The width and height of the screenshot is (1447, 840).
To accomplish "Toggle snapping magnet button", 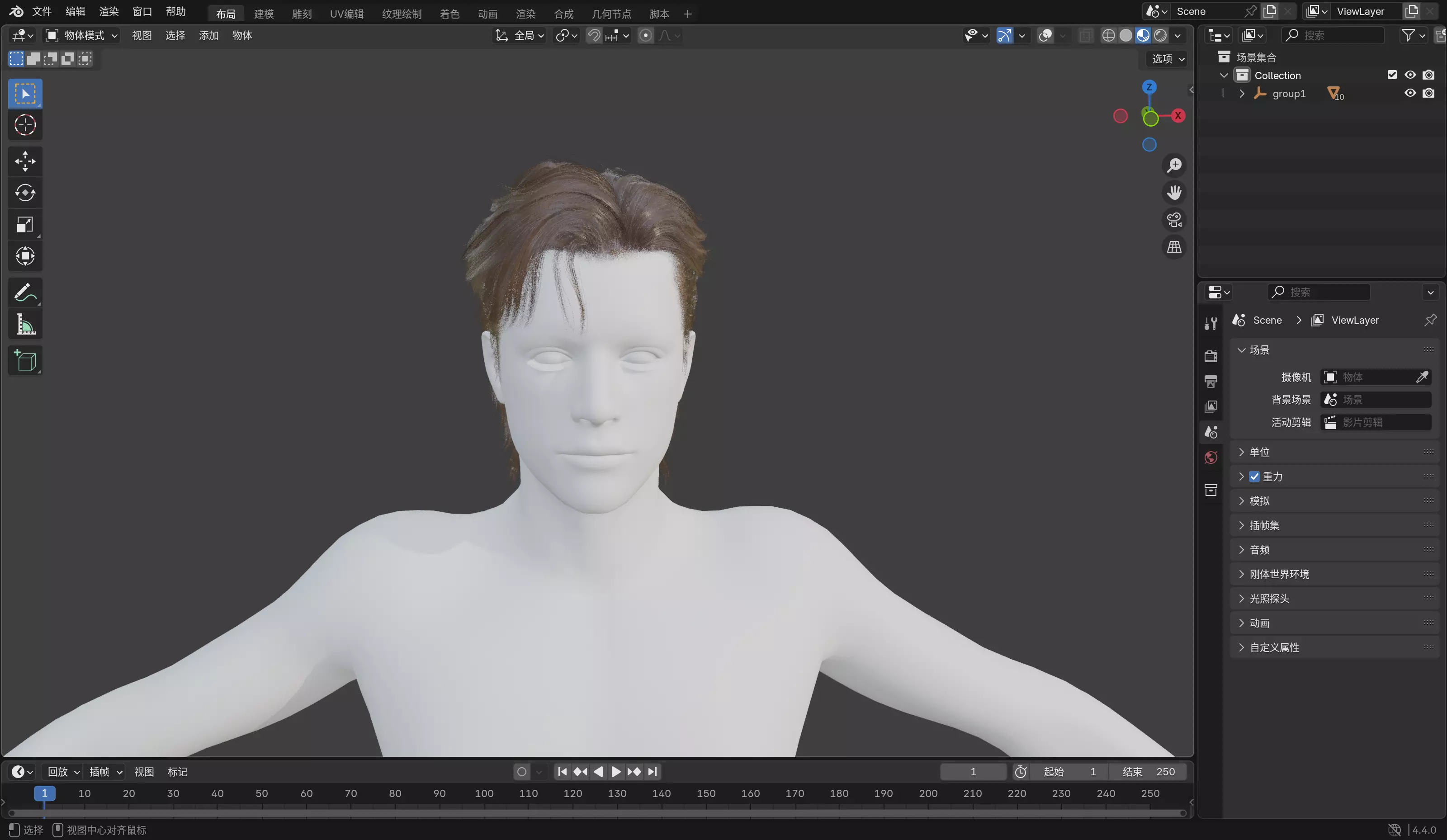I will coord(594,36).
